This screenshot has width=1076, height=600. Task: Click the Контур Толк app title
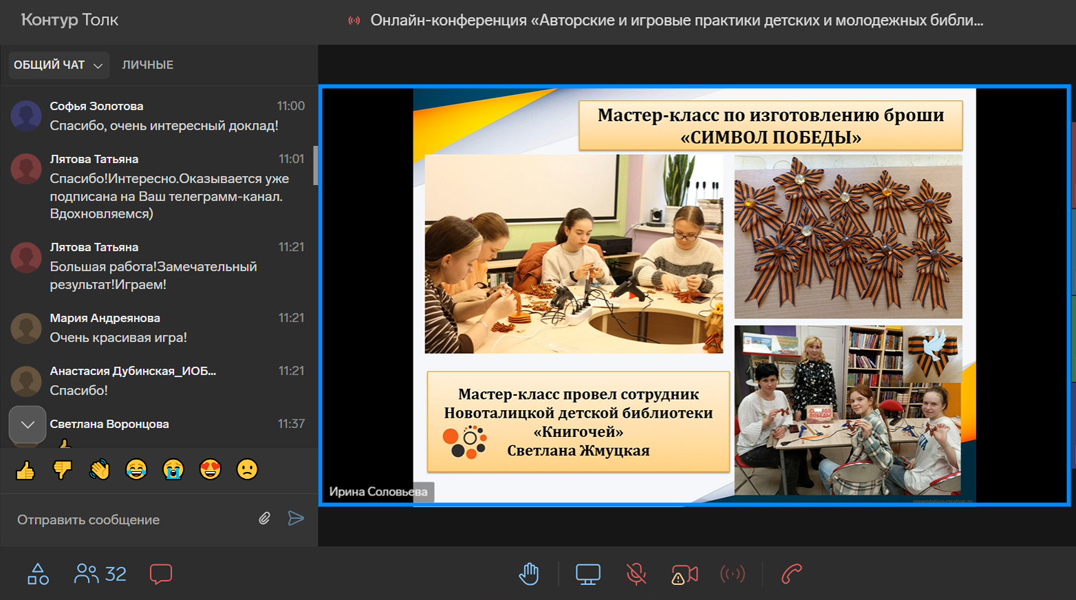[x=72, y=20]
